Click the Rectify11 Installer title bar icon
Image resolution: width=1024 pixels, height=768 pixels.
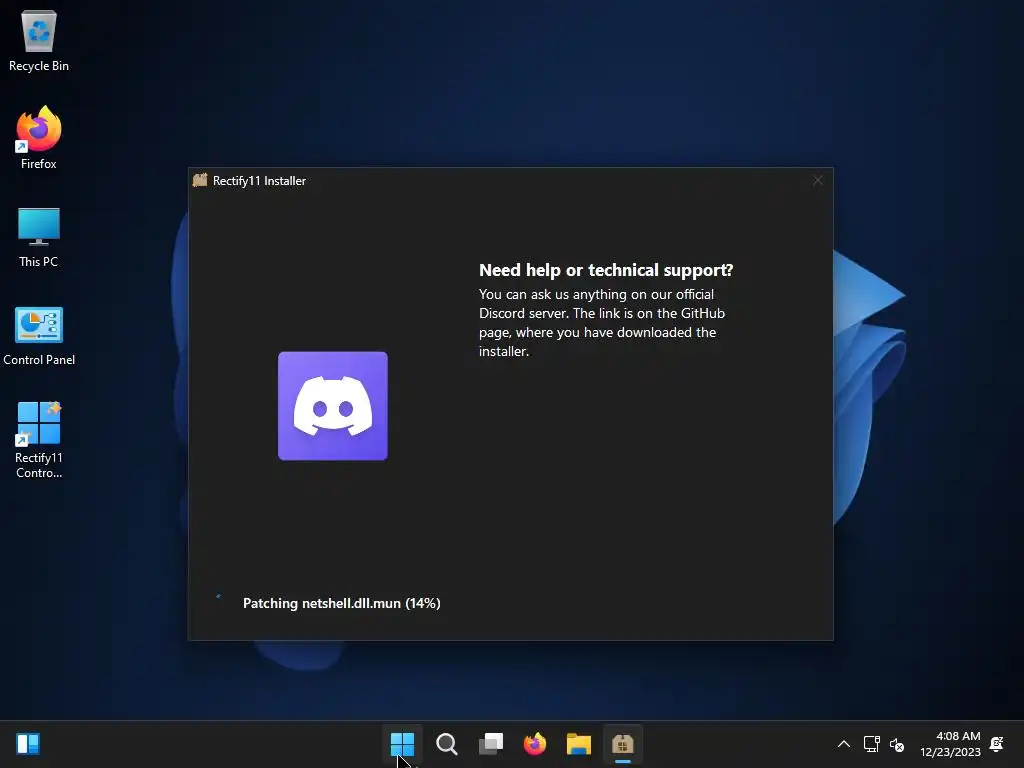point(200,180)
